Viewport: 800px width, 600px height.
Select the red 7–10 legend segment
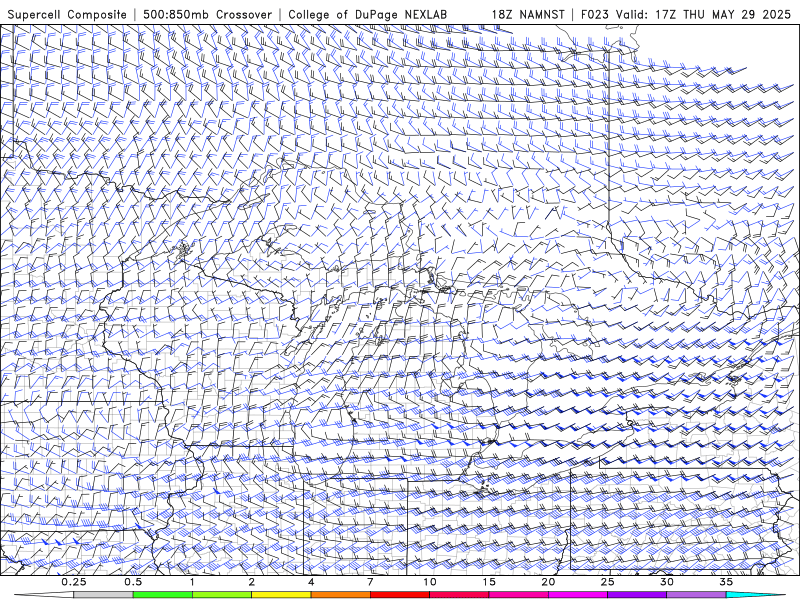(x=400, y=595)
